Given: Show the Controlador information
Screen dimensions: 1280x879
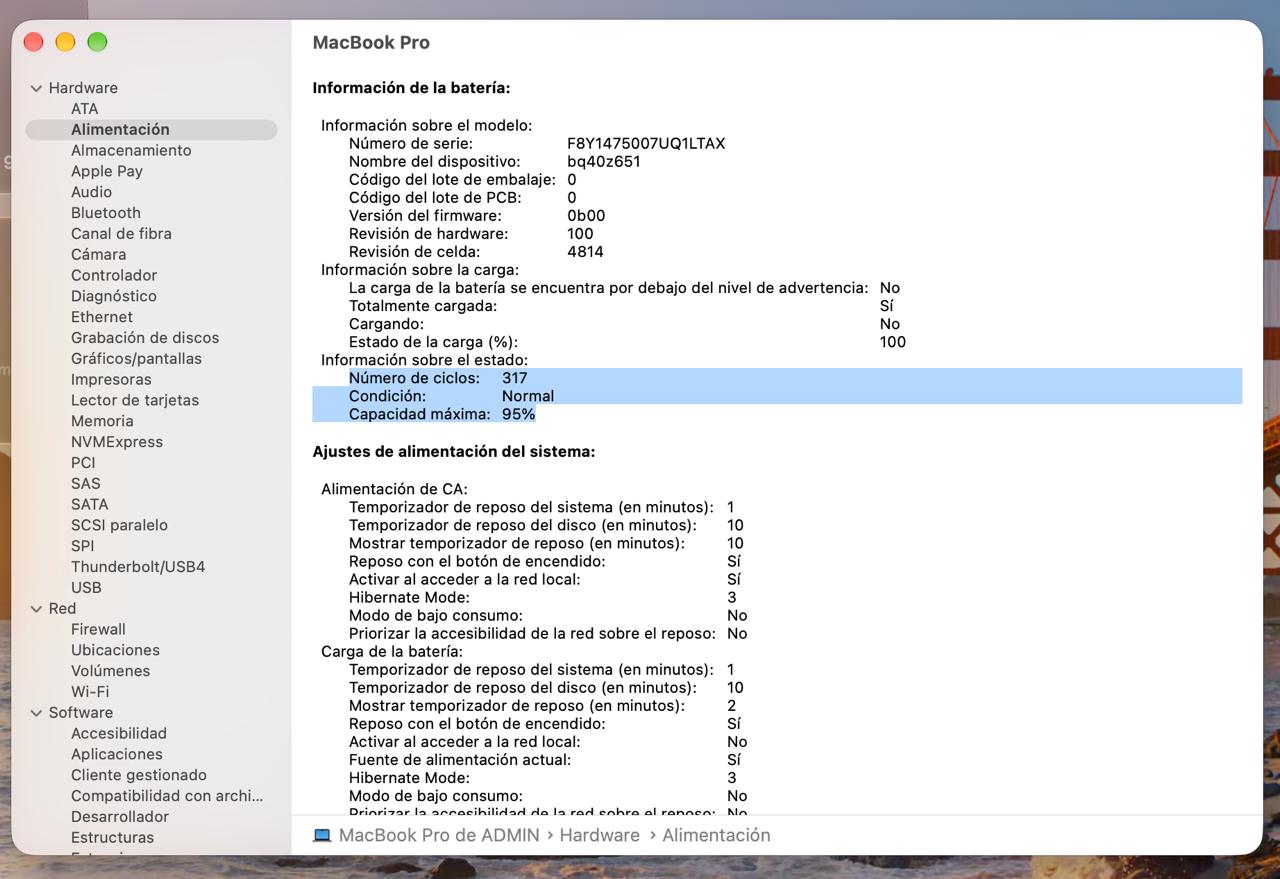Looking at the screenshot, I should [114, 275].
